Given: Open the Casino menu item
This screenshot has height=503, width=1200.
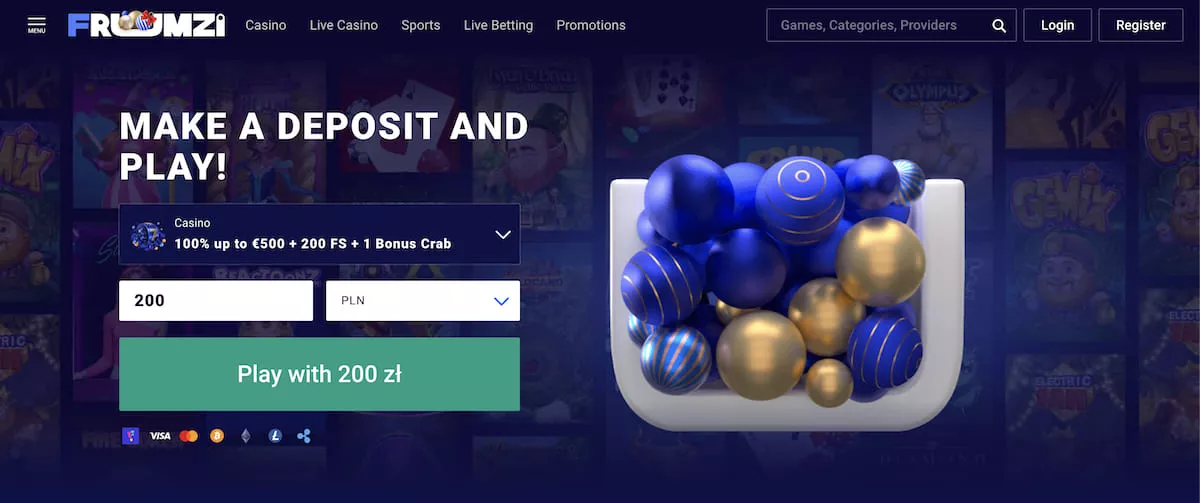Looking at the screenshot, I should [266, 25].
